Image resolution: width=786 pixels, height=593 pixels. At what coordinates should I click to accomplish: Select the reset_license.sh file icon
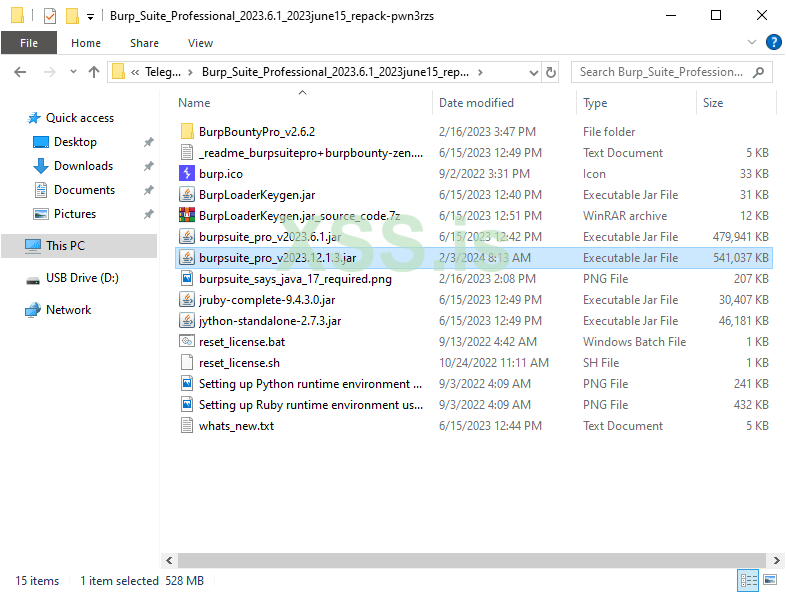(x=186, y=362)
